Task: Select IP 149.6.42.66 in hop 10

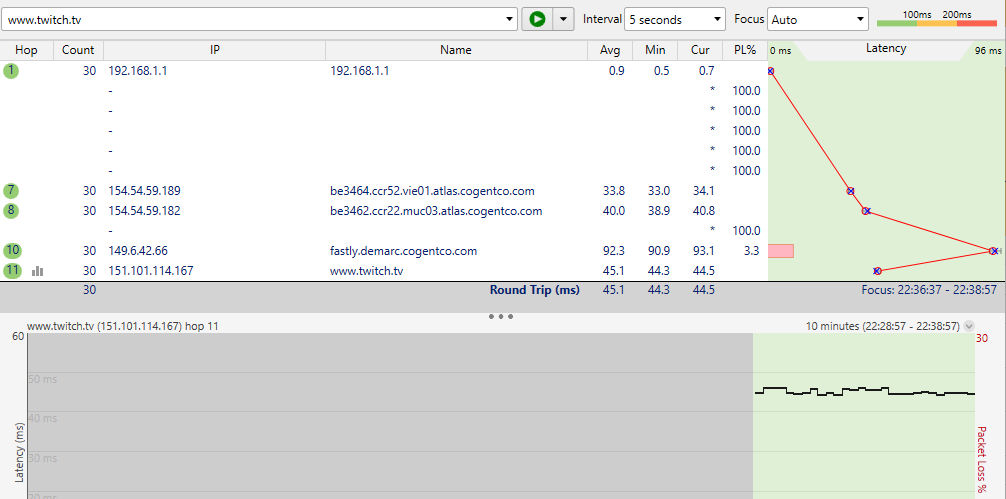Action: 138,251
